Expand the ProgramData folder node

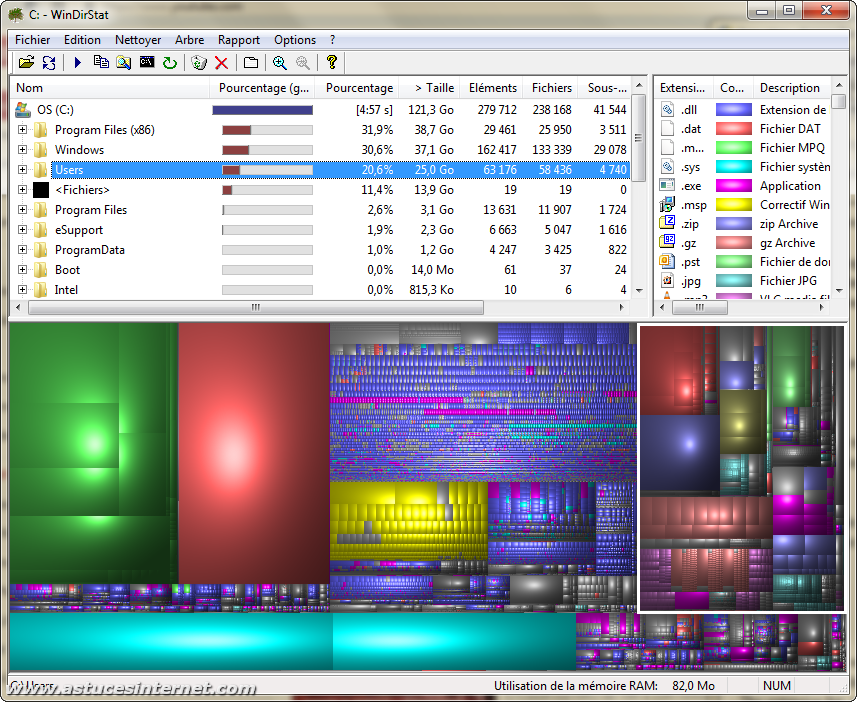pos(22,249)
